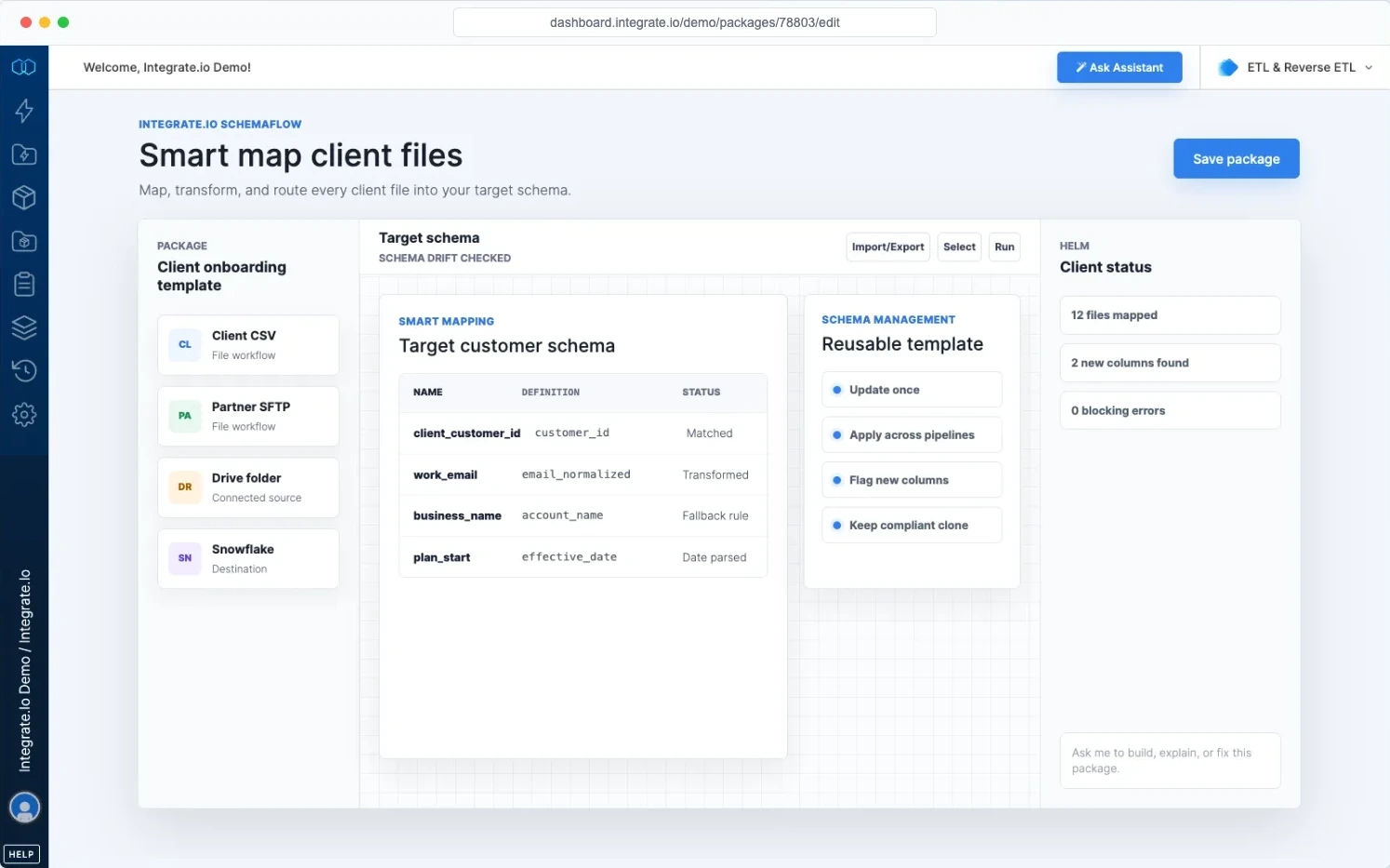Click the address bar URL
Image resolution: width=1390 pixels, height=868 pixels.
click(694, 22)
